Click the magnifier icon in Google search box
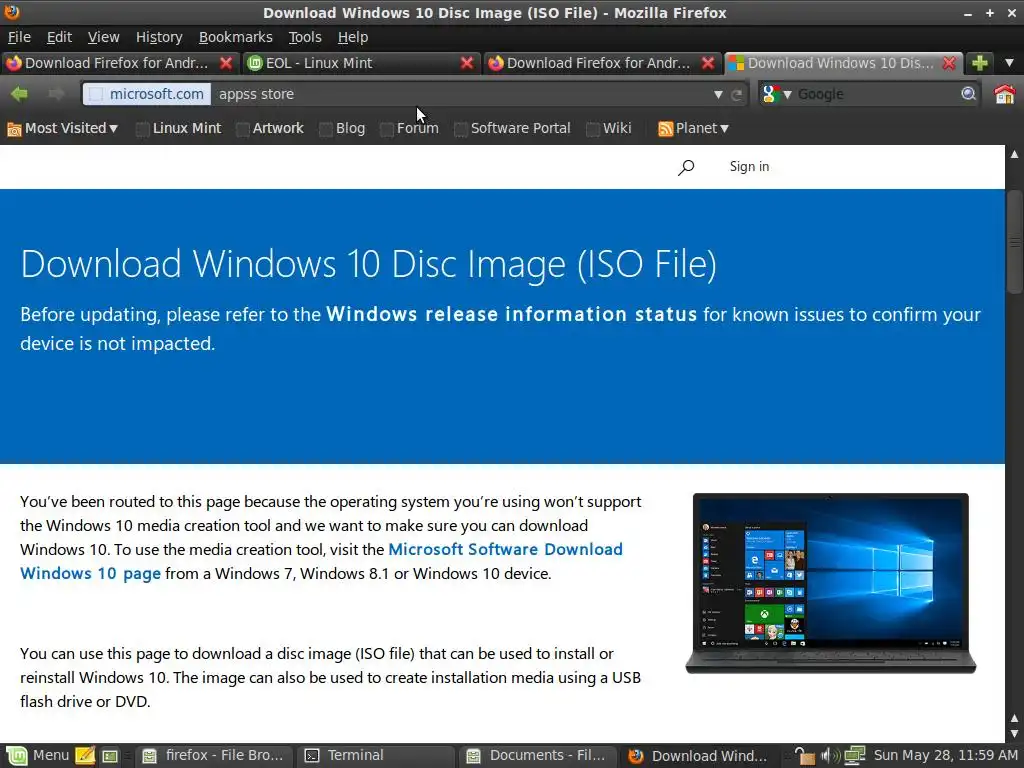The height and width of the screenshot is (768, 1024). (x=968, y=94)
